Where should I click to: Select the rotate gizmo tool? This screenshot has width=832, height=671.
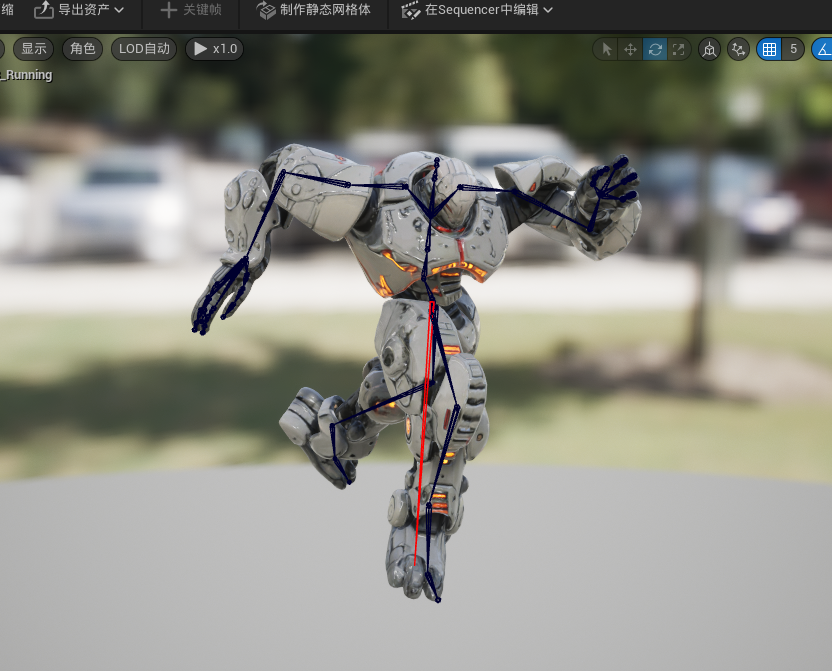click(x=655, y=49)
